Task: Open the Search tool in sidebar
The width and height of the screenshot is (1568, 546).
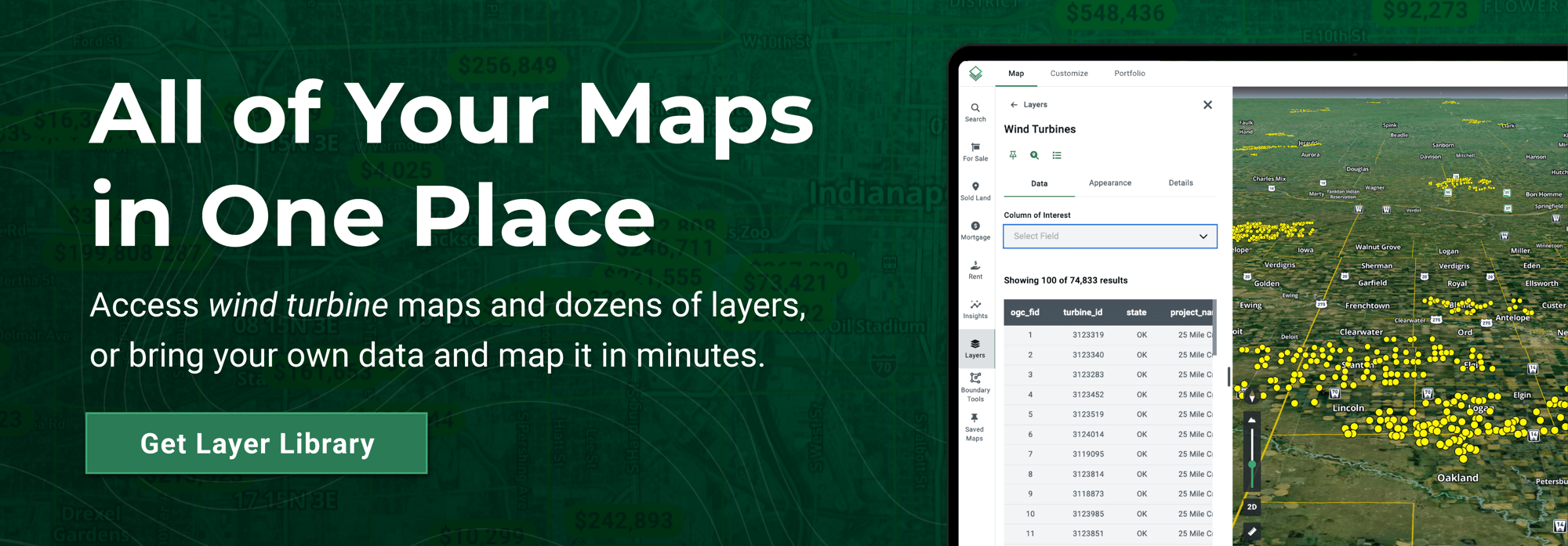Action: (975, 113)
